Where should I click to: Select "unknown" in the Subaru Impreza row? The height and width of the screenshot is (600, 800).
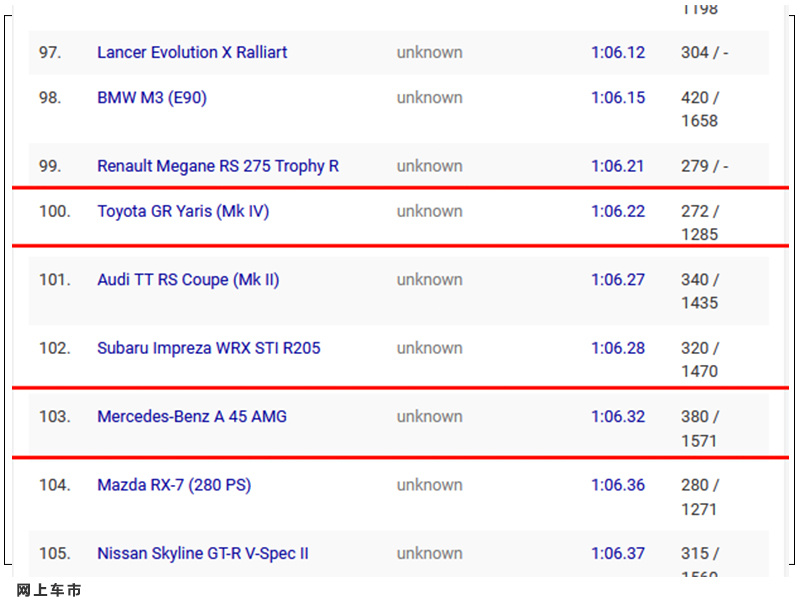[430, 348]
